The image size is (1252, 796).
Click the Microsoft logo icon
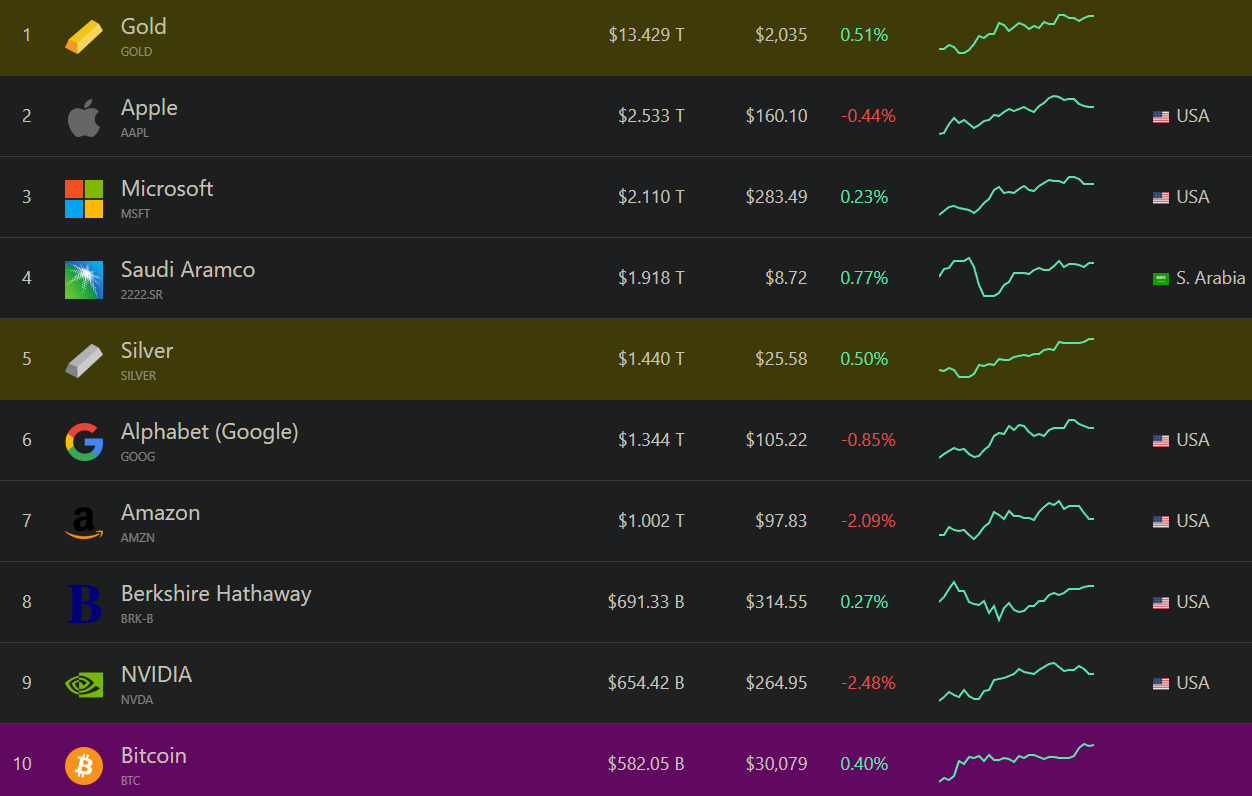(x=84, y=198)
